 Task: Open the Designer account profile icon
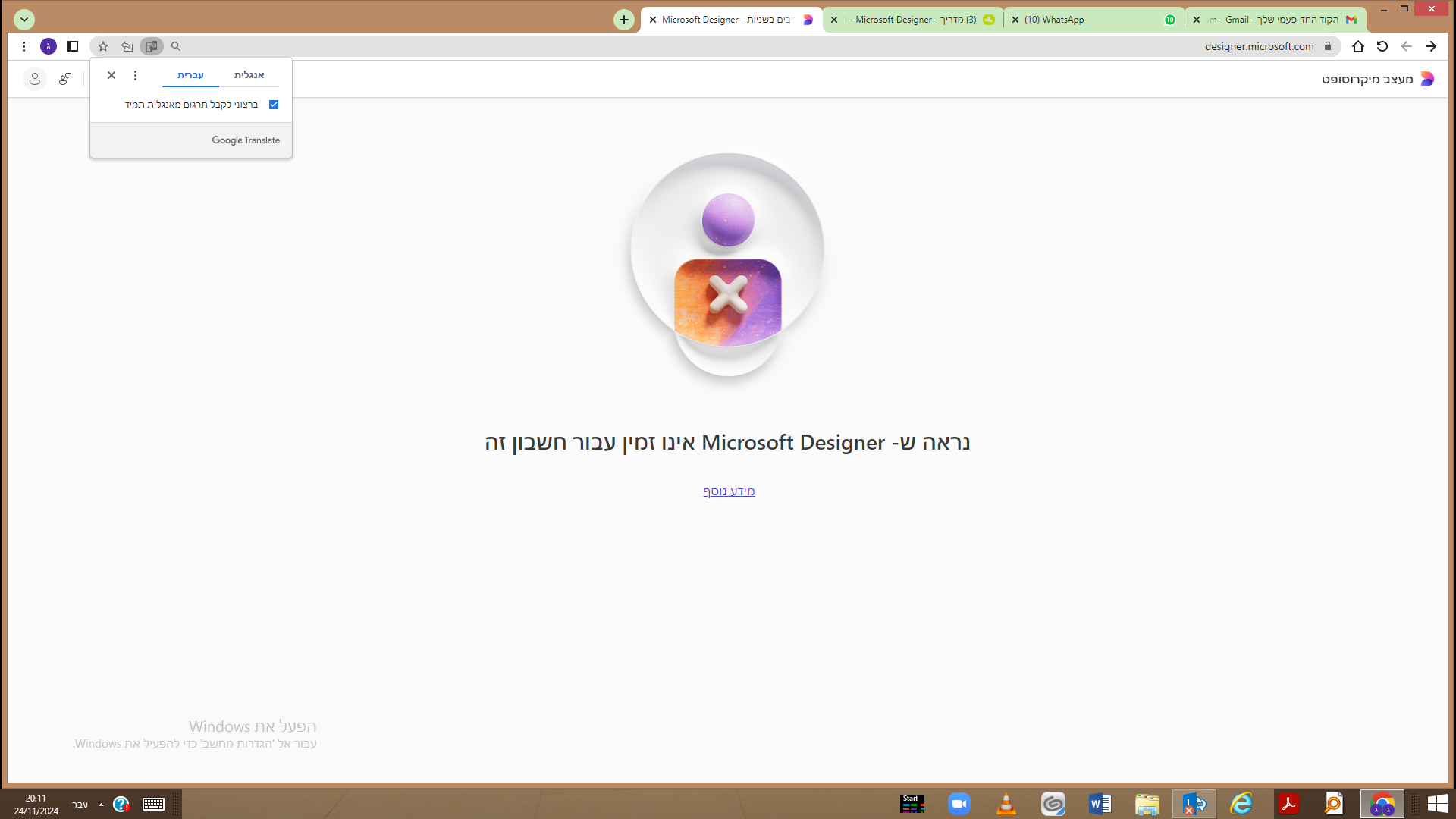[34, 79]
